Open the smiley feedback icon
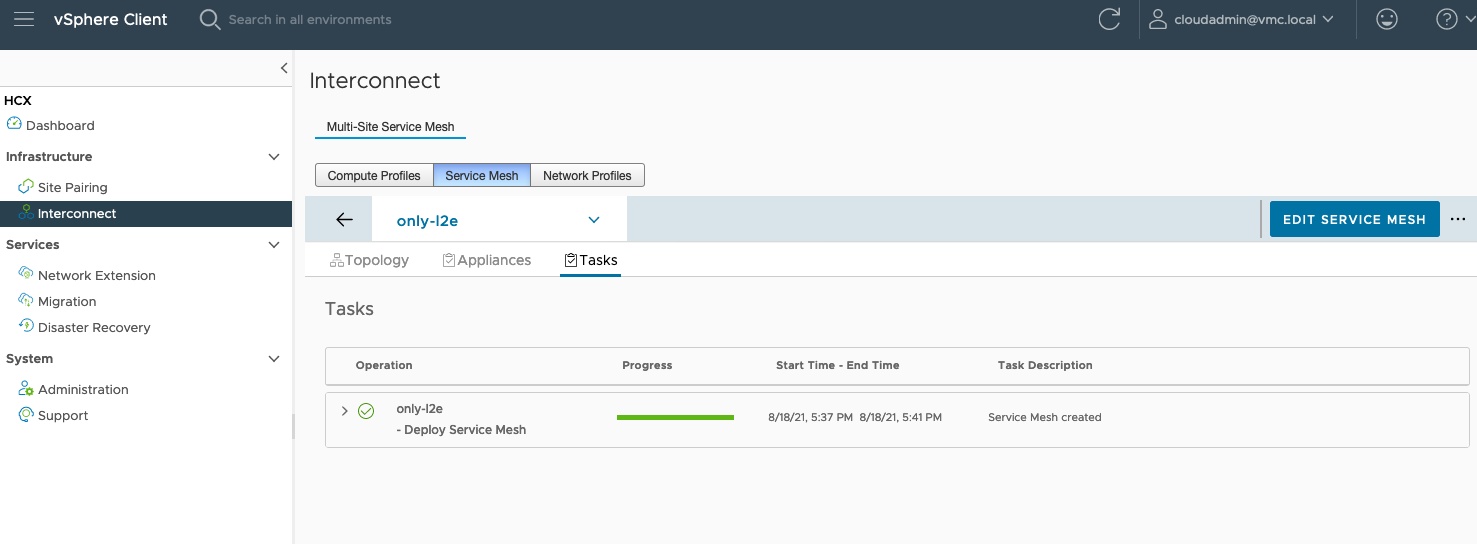The height and width of the screenshot is (544, 1477). tap(1387, 19)
